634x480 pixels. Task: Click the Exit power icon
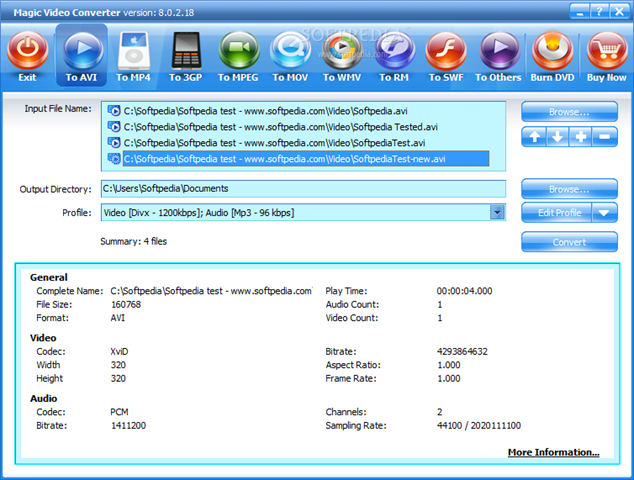pyautogui.click(x=27, y=50)
